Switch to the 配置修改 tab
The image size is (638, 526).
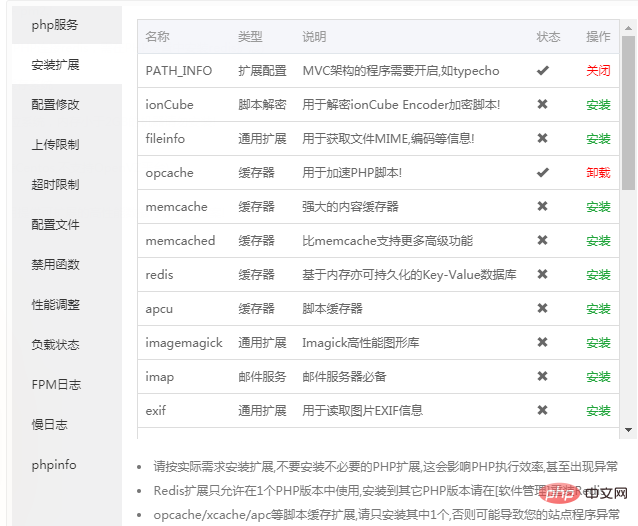click(55, 104)
